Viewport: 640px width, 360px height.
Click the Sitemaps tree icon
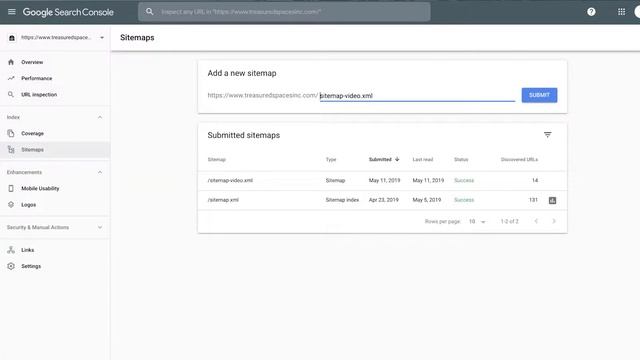point(11,150)
